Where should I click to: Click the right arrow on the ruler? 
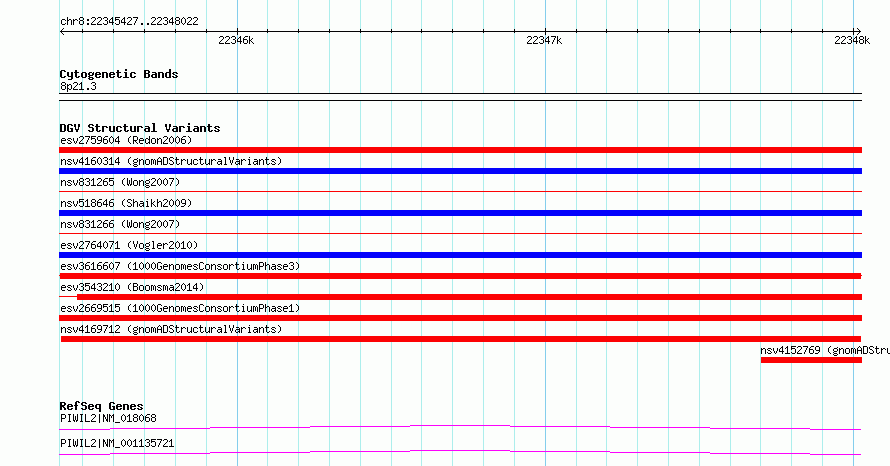point(858,32)
